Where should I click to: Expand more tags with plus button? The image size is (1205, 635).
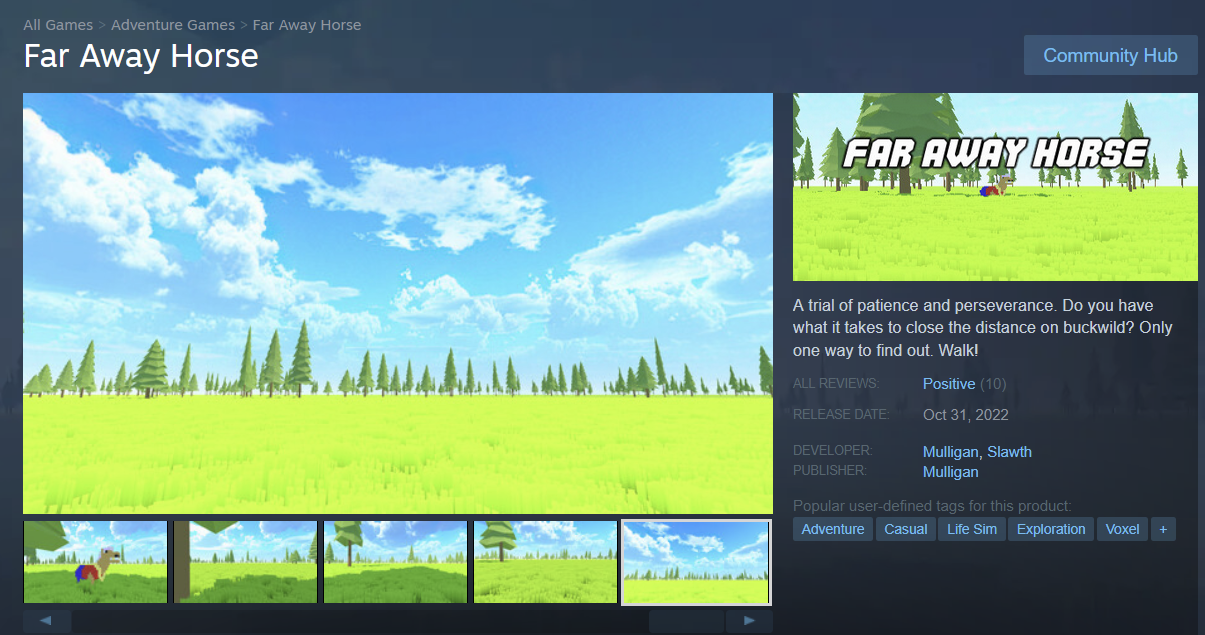tap(1163, 529)
